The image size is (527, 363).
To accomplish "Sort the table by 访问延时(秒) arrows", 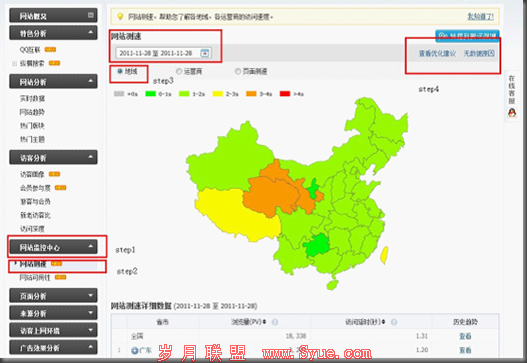I will point(383,322).
